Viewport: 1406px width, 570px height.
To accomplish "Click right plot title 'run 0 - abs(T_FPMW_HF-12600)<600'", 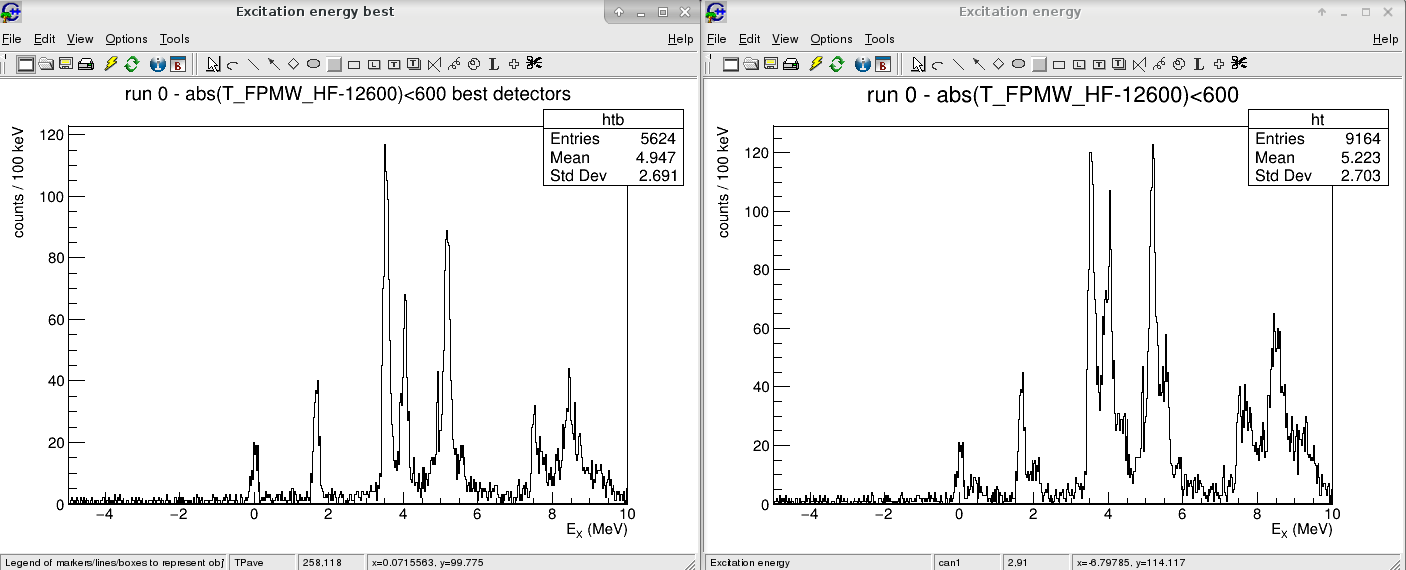I will (x=1053, y=96).
